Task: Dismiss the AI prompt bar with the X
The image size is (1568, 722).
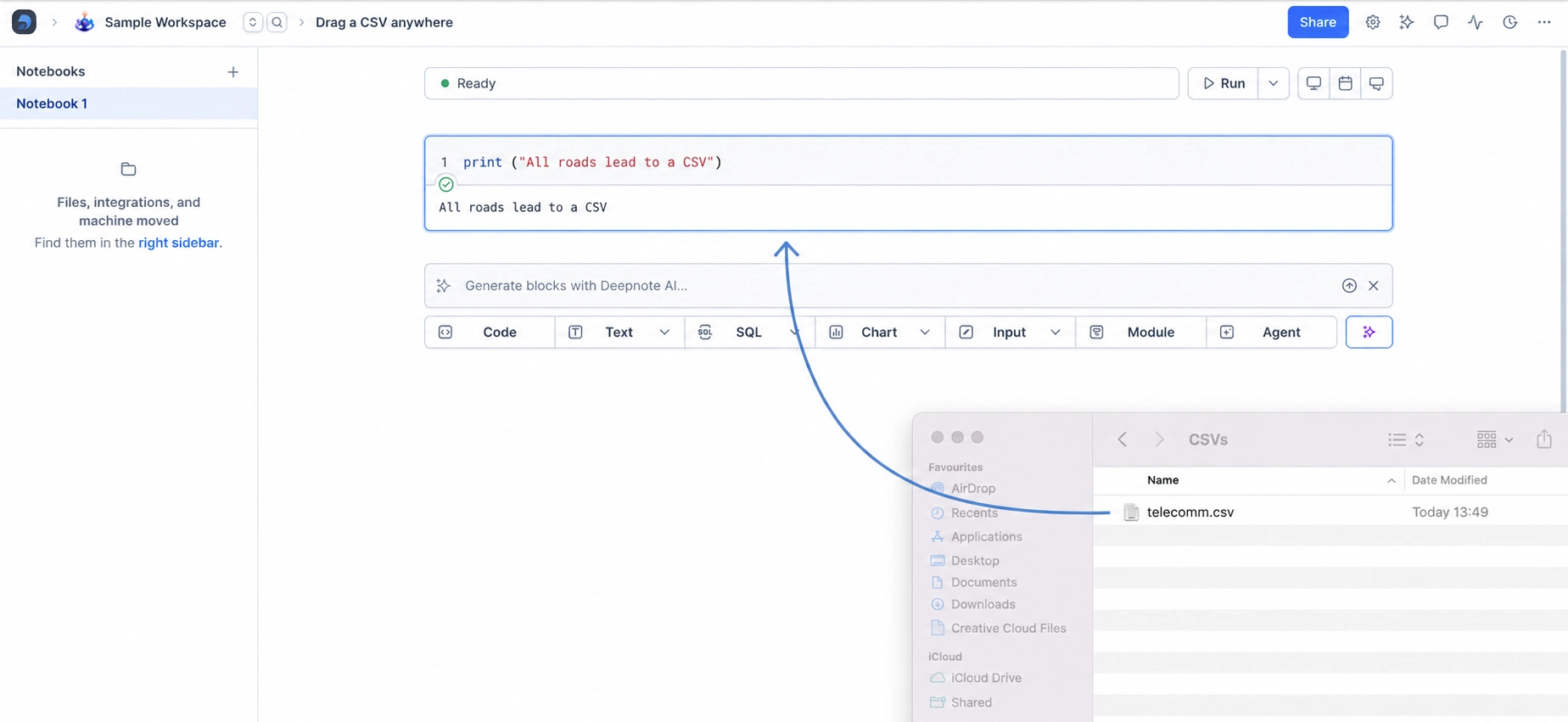Action: pos(1374,286)
